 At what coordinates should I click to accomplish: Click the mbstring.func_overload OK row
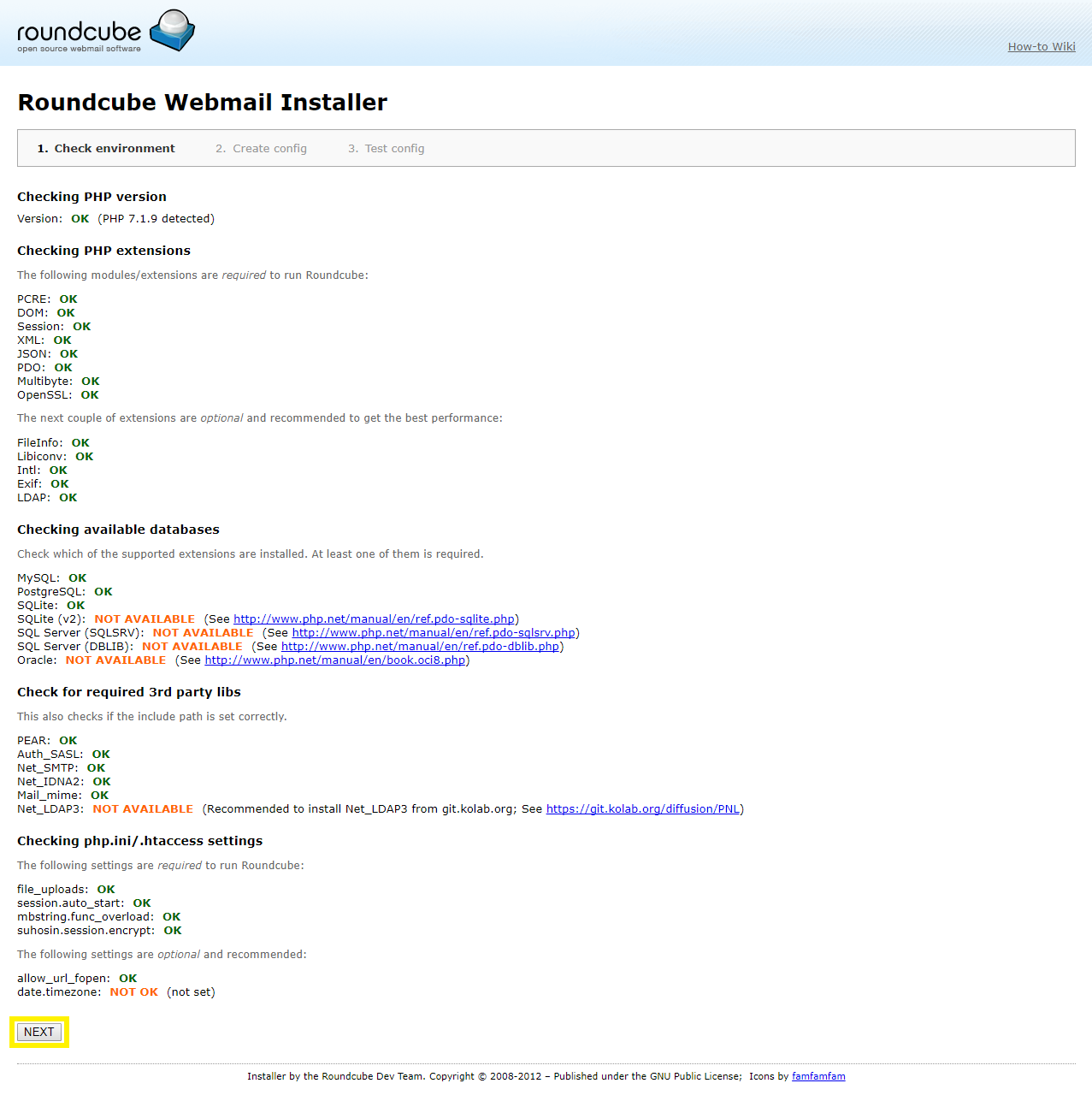pos(99,917)
